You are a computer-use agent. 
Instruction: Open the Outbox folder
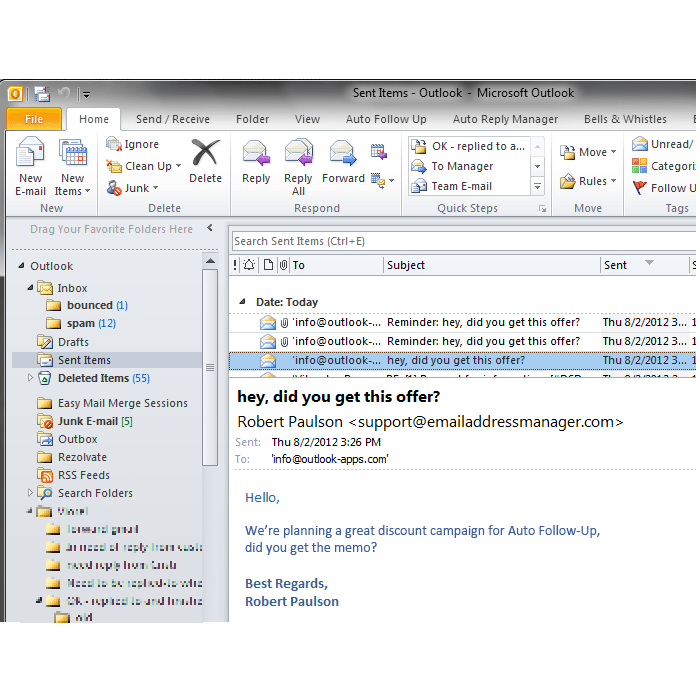coord(67,439)
